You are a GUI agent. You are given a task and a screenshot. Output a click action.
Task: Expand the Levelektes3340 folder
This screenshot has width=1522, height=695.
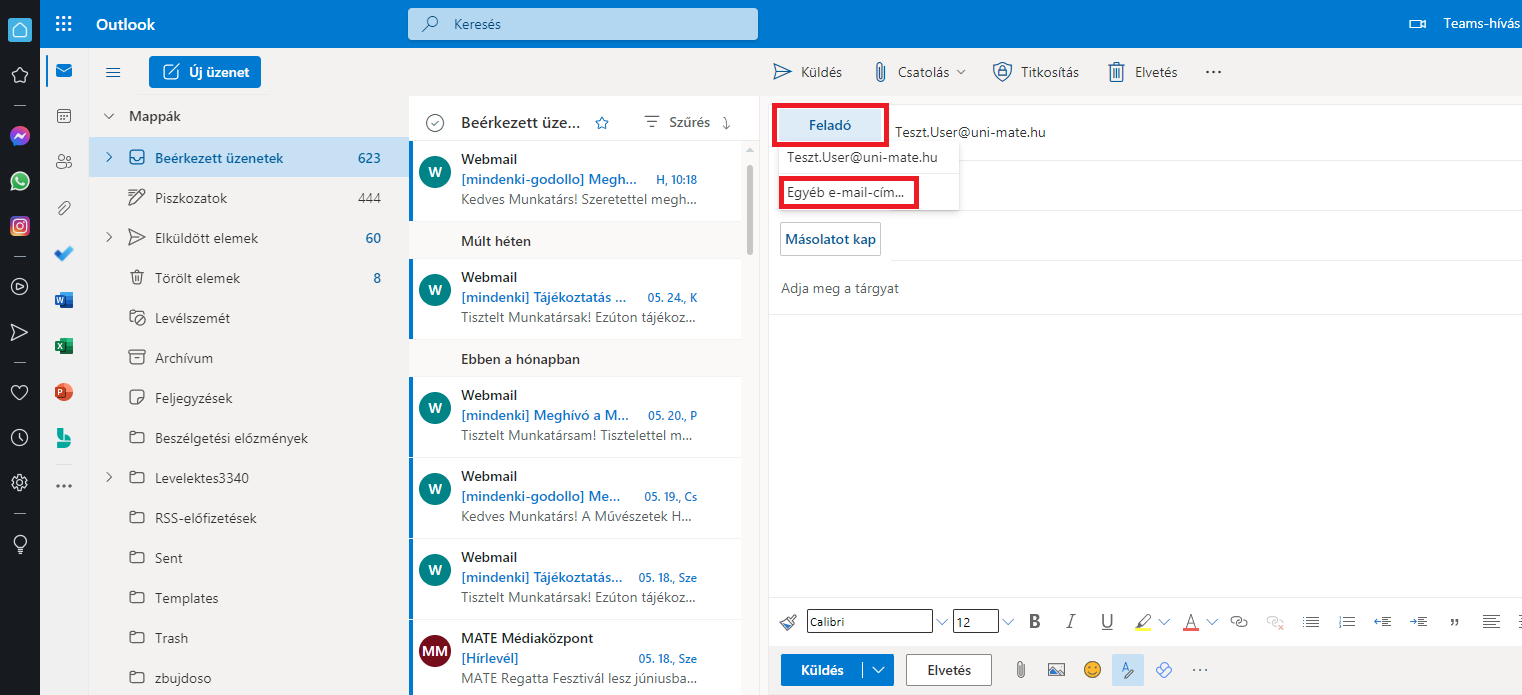coord(109,478)
